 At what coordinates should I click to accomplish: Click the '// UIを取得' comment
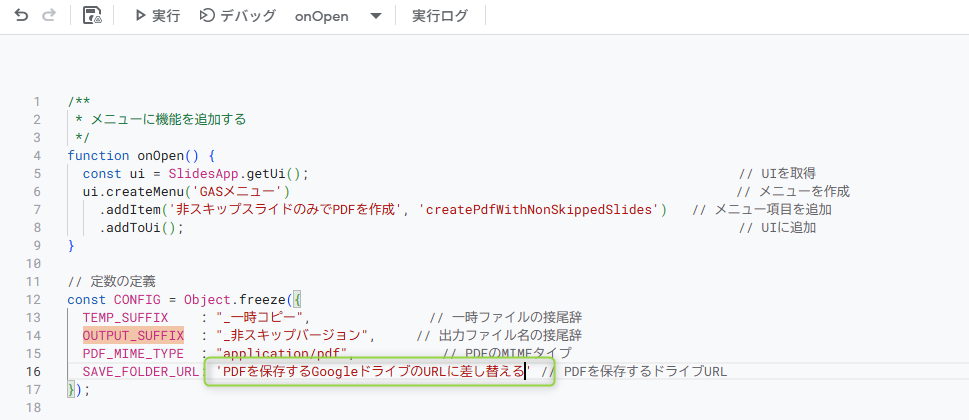point(778,174)
